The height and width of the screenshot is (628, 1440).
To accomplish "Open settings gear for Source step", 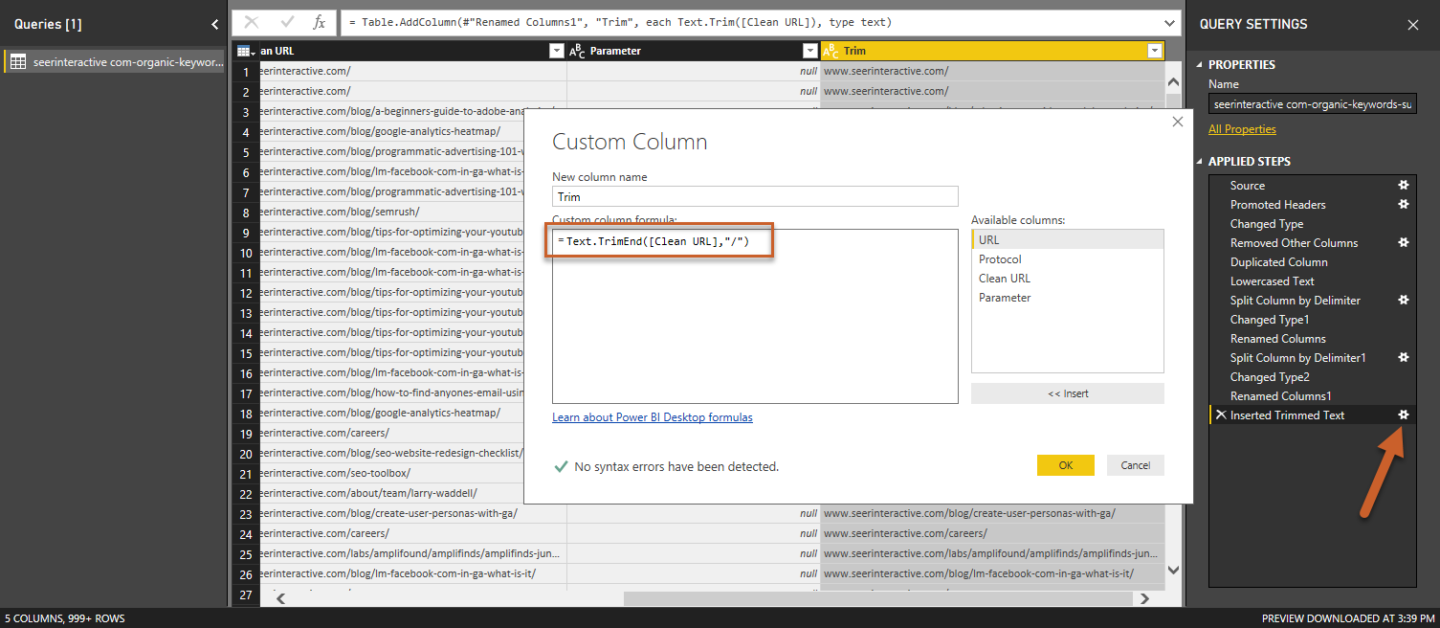I will [1403, 185].
